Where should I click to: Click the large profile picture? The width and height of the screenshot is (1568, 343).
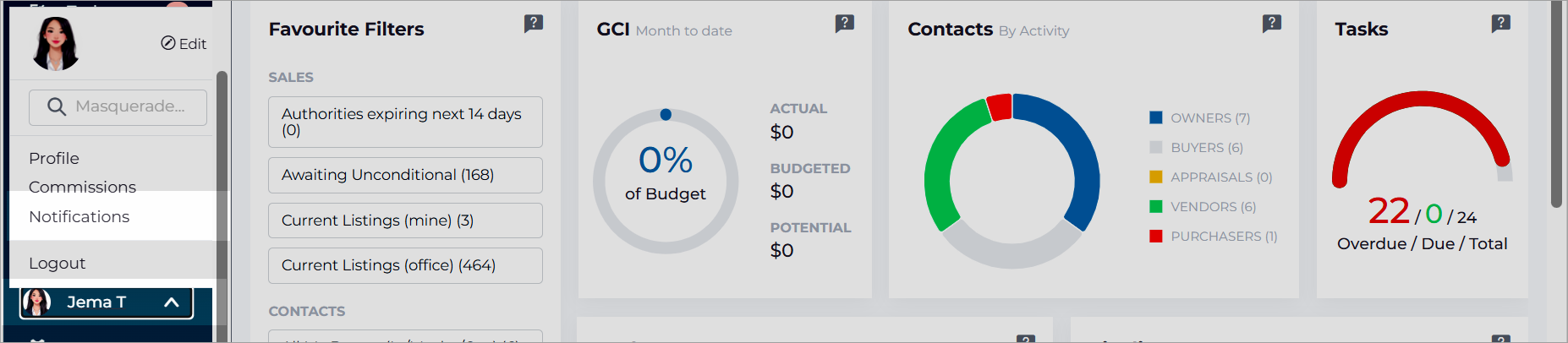[x=56, y=43]
